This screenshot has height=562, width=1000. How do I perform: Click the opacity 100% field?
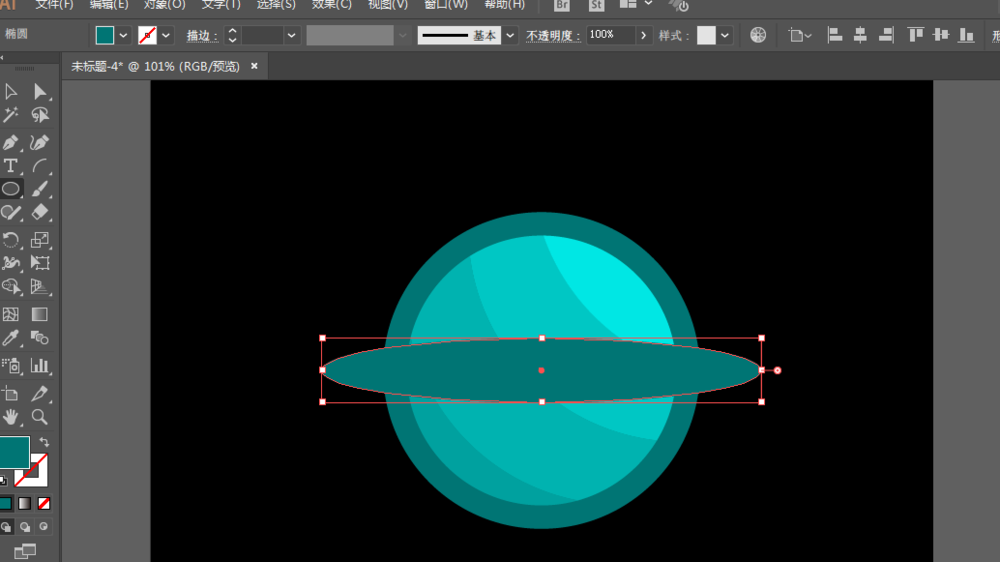610,35
